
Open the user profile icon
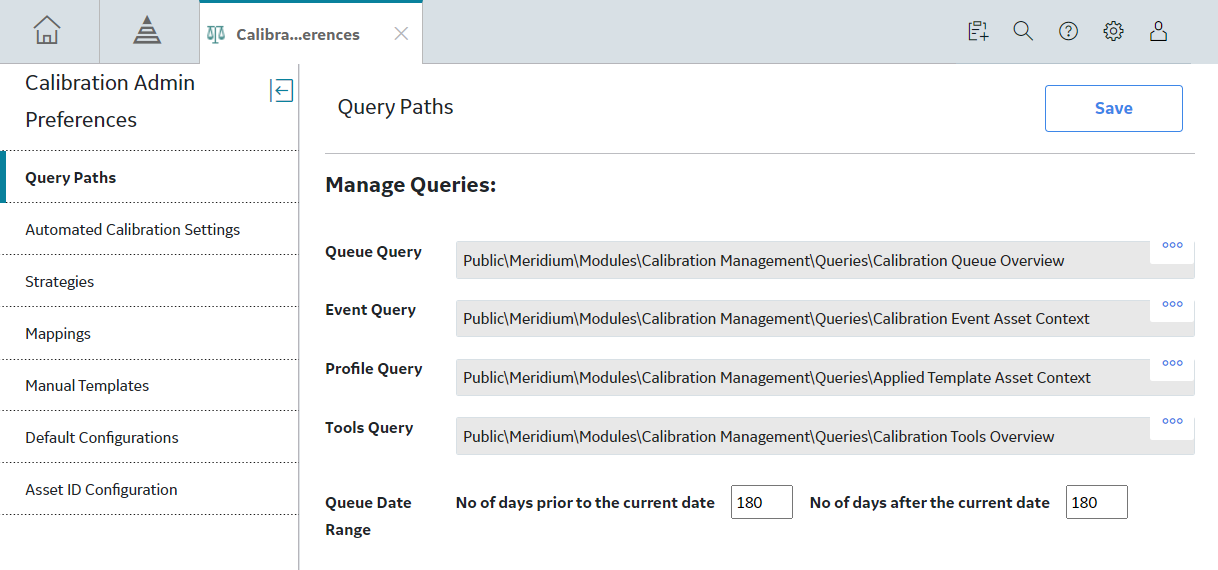click(x=1158, y=32)
